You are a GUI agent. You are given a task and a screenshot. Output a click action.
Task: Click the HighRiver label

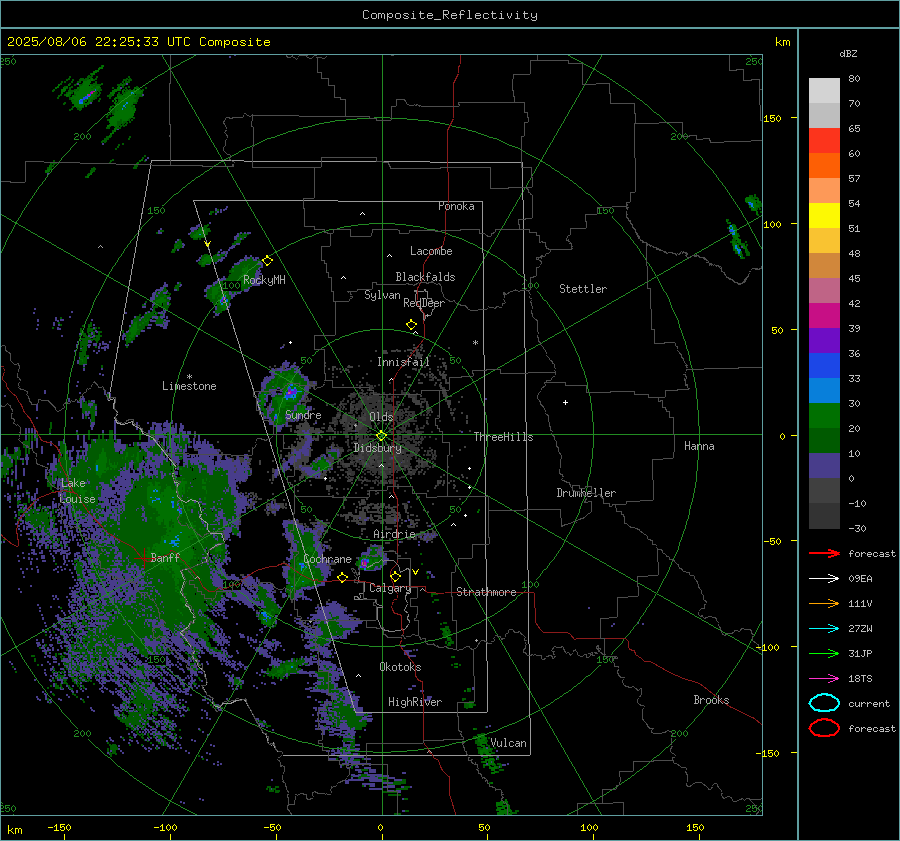click(415, 702)
